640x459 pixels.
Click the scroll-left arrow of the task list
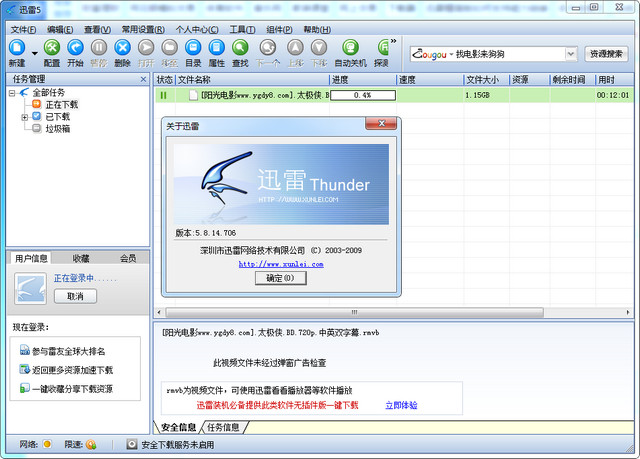pyautogui.click(x=159, y=313)
